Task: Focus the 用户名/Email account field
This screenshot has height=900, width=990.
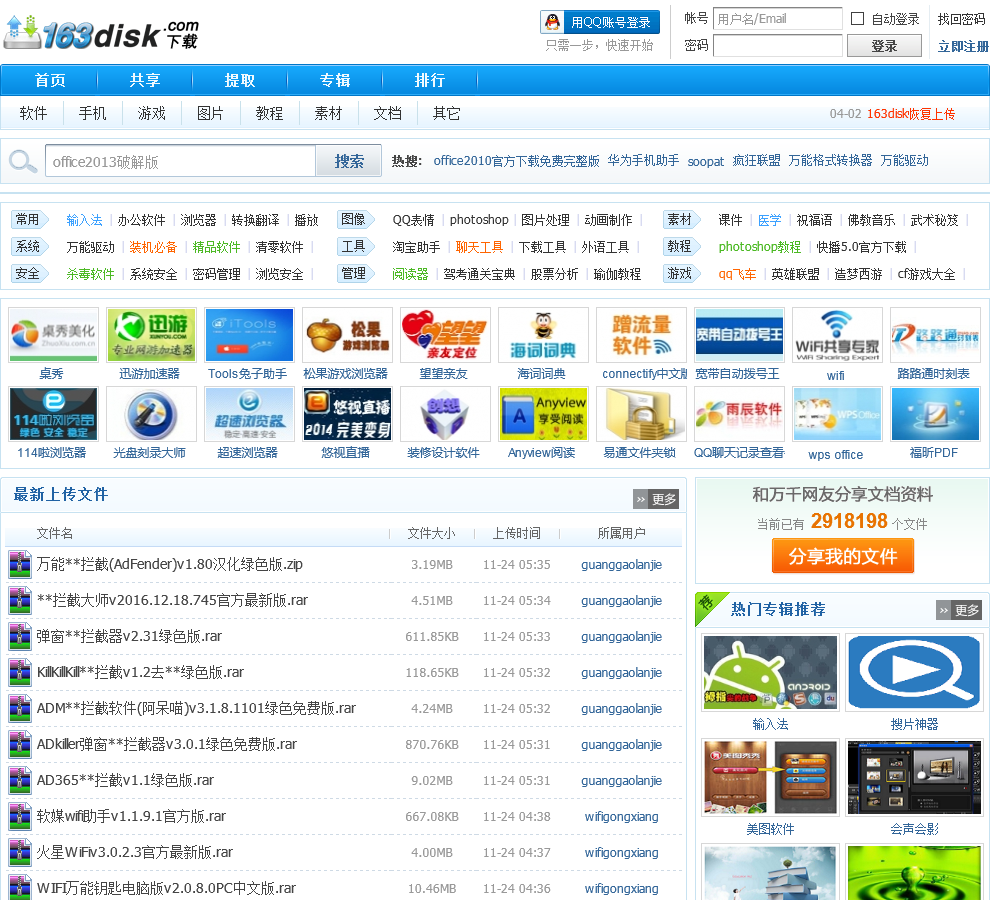Action: pos(778,19)
